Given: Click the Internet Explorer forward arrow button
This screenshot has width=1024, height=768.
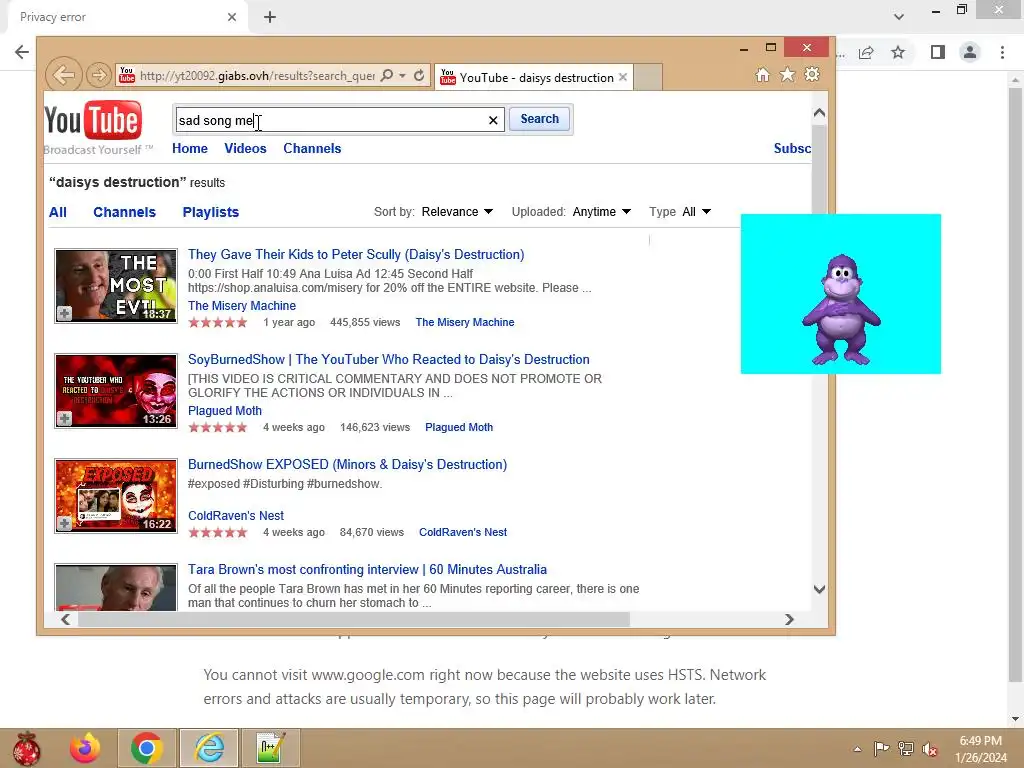Looking at the screenshot, I should click(99, 75).
